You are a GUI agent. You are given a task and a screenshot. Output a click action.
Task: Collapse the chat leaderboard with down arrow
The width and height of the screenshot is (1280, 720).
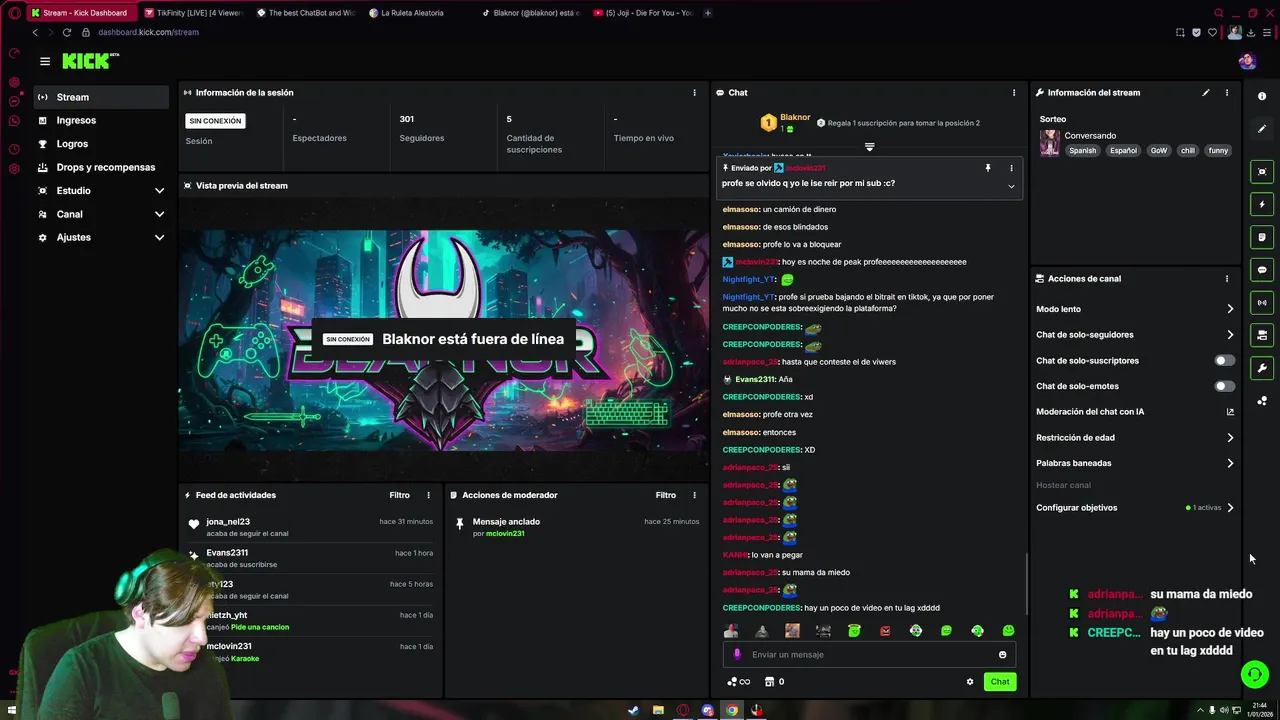[x=869, y=147]
